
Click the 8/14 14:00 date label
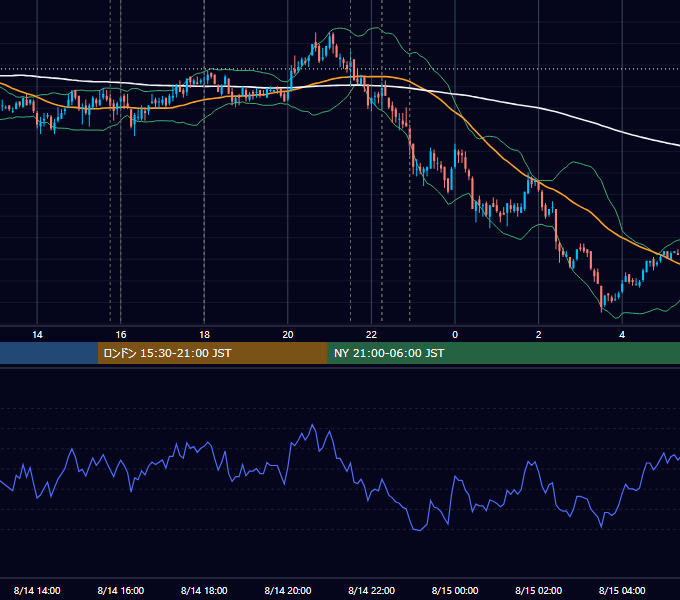(37, 590)
